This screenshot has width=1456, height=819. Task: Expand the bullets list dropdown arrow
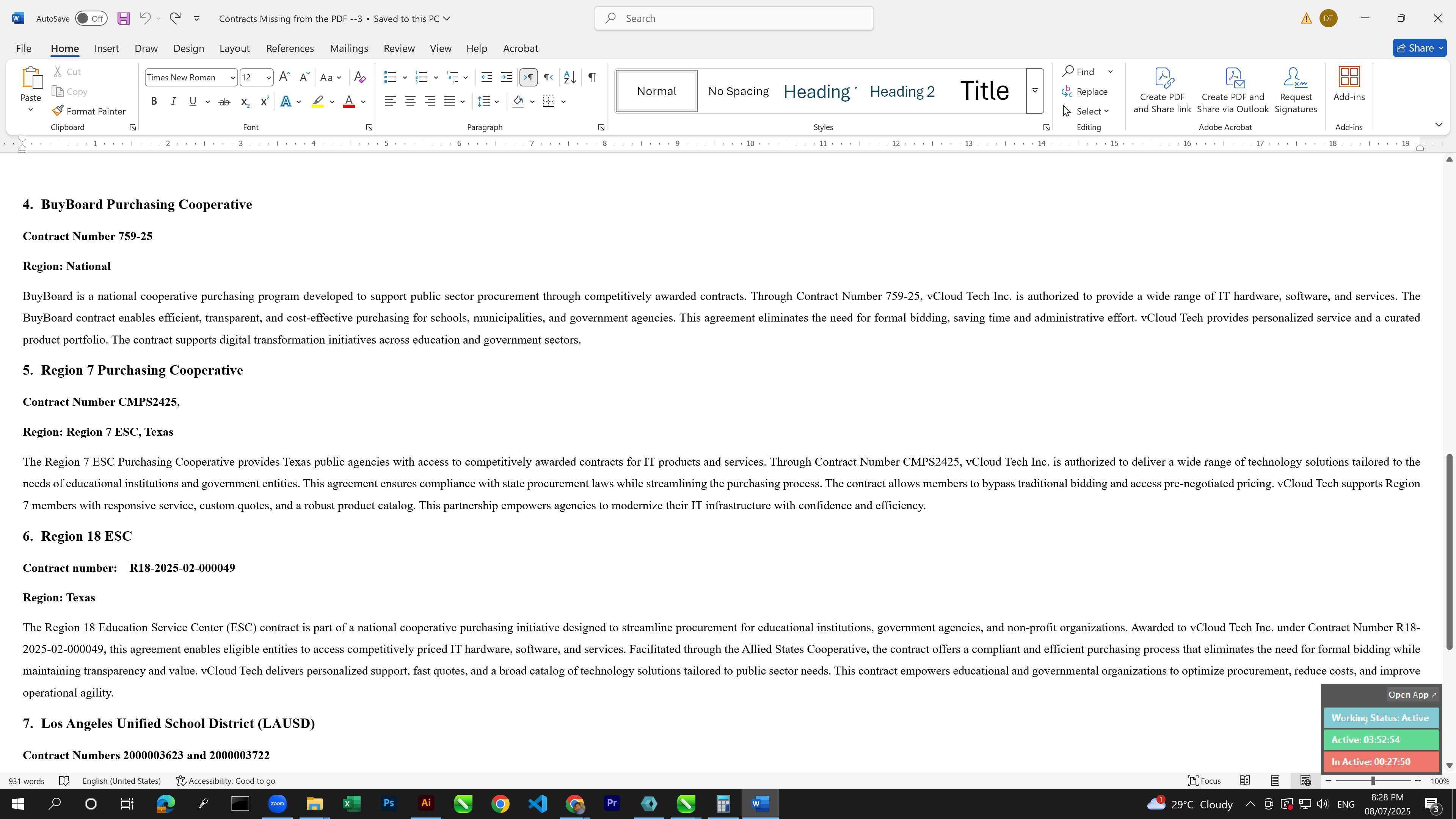pos(405,77)
